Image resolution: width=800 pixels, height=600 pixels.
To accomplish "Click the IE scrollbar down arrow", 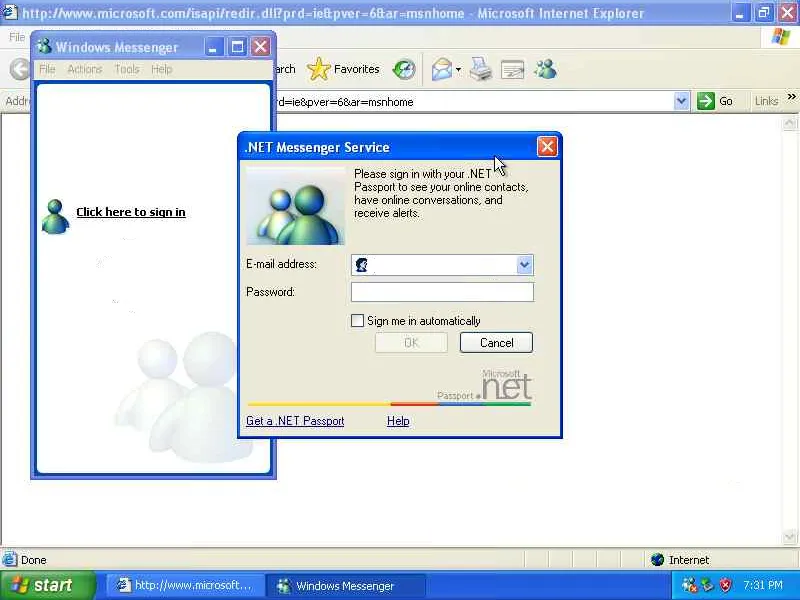I will 790,537.
